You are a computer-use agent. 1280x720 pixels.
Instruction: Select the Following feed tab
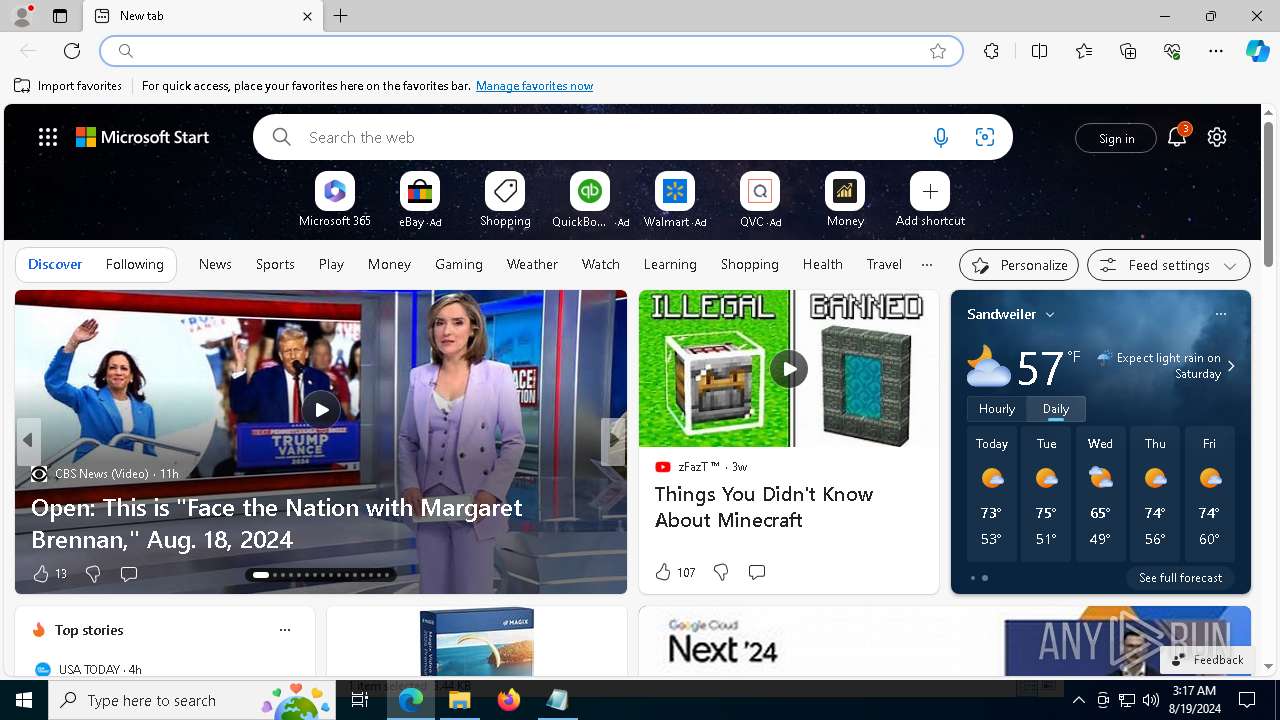pos(135,264)
